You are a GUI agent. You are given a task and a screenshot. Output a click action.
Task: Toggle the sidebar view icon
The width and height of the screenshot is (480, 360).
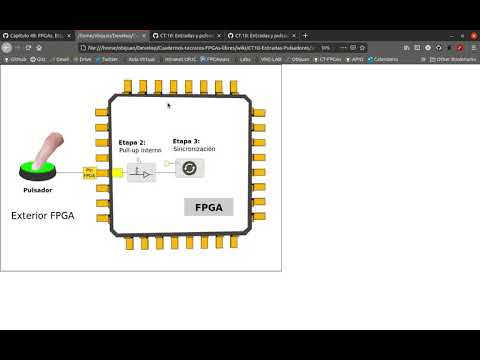pyautogui.click(x=417, y=48)
